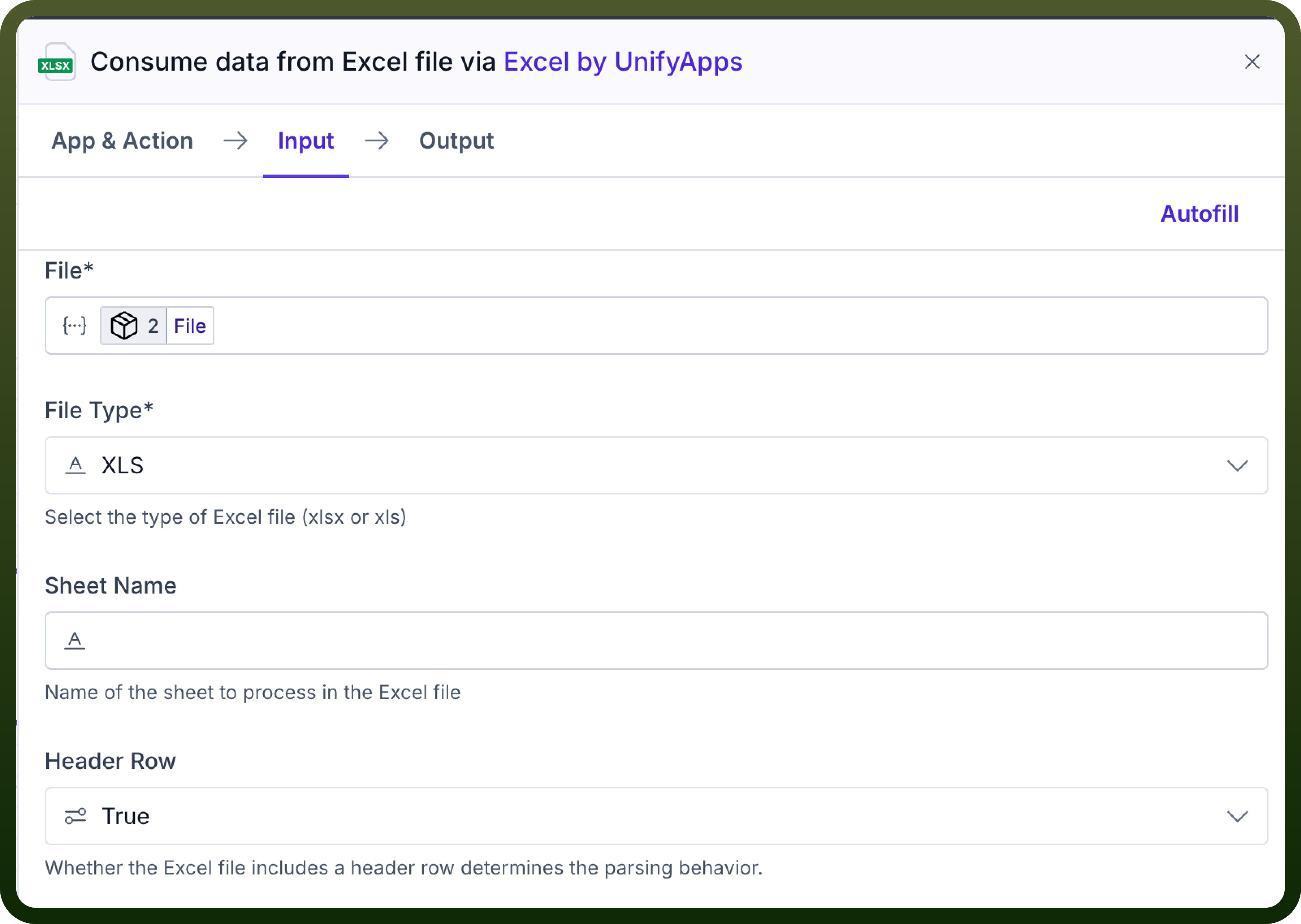Click the header row parsing behavior hint text
1301x924 pixels.
coord(404,868)
